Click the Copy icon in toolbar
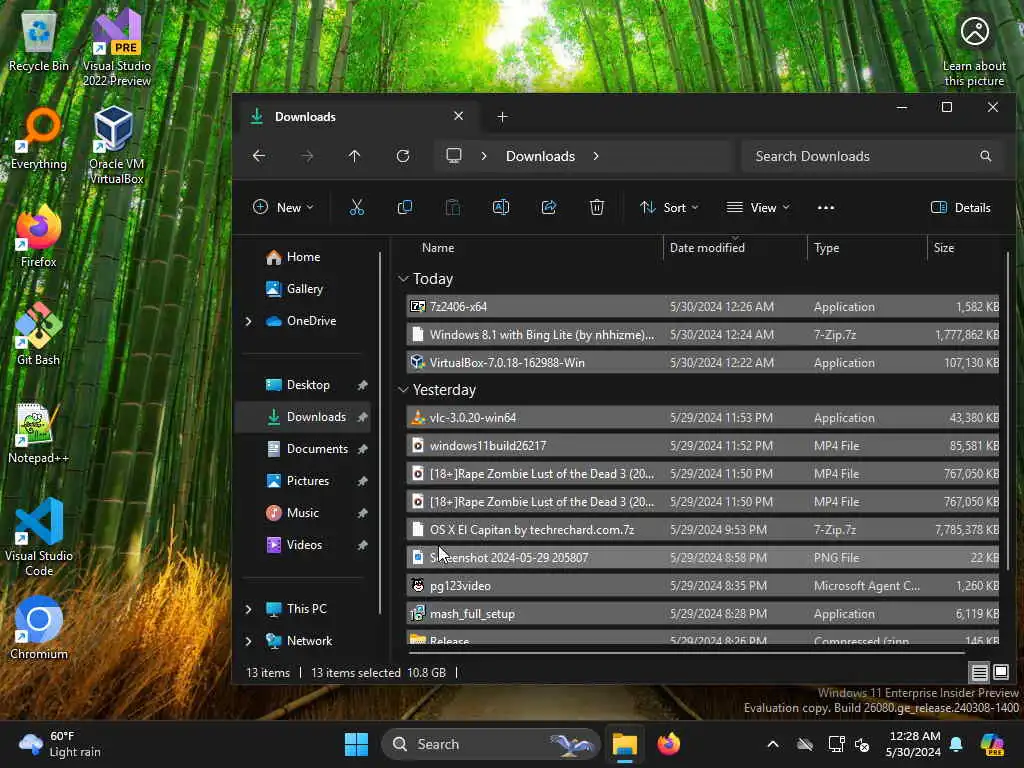 click(405, 208)
